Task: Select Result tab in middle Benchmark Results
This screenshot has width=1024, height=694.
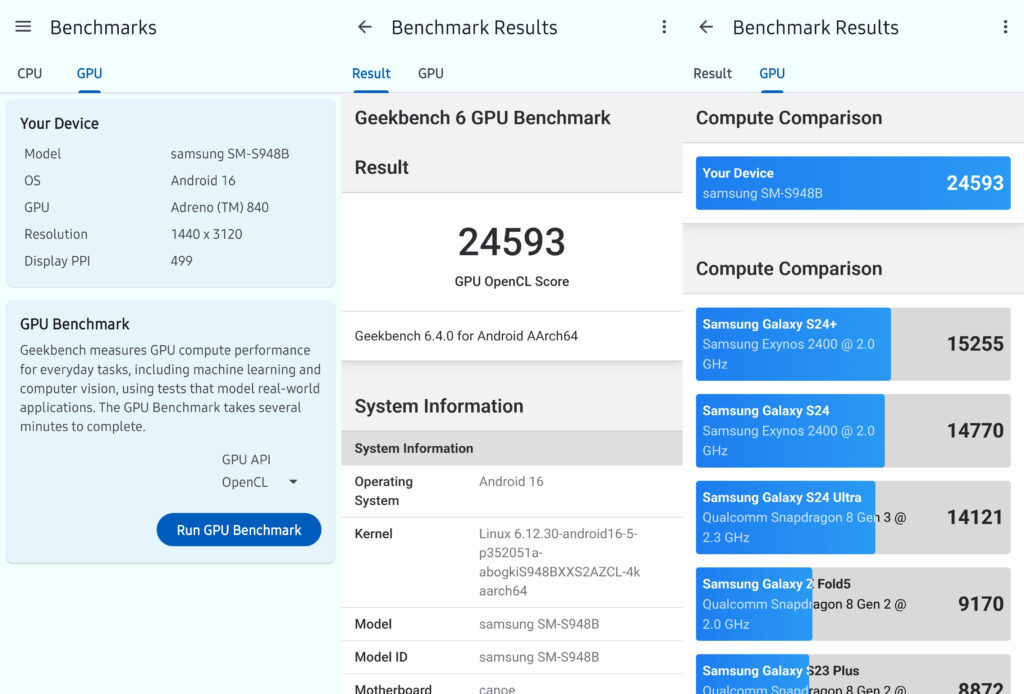Action: 371,73
